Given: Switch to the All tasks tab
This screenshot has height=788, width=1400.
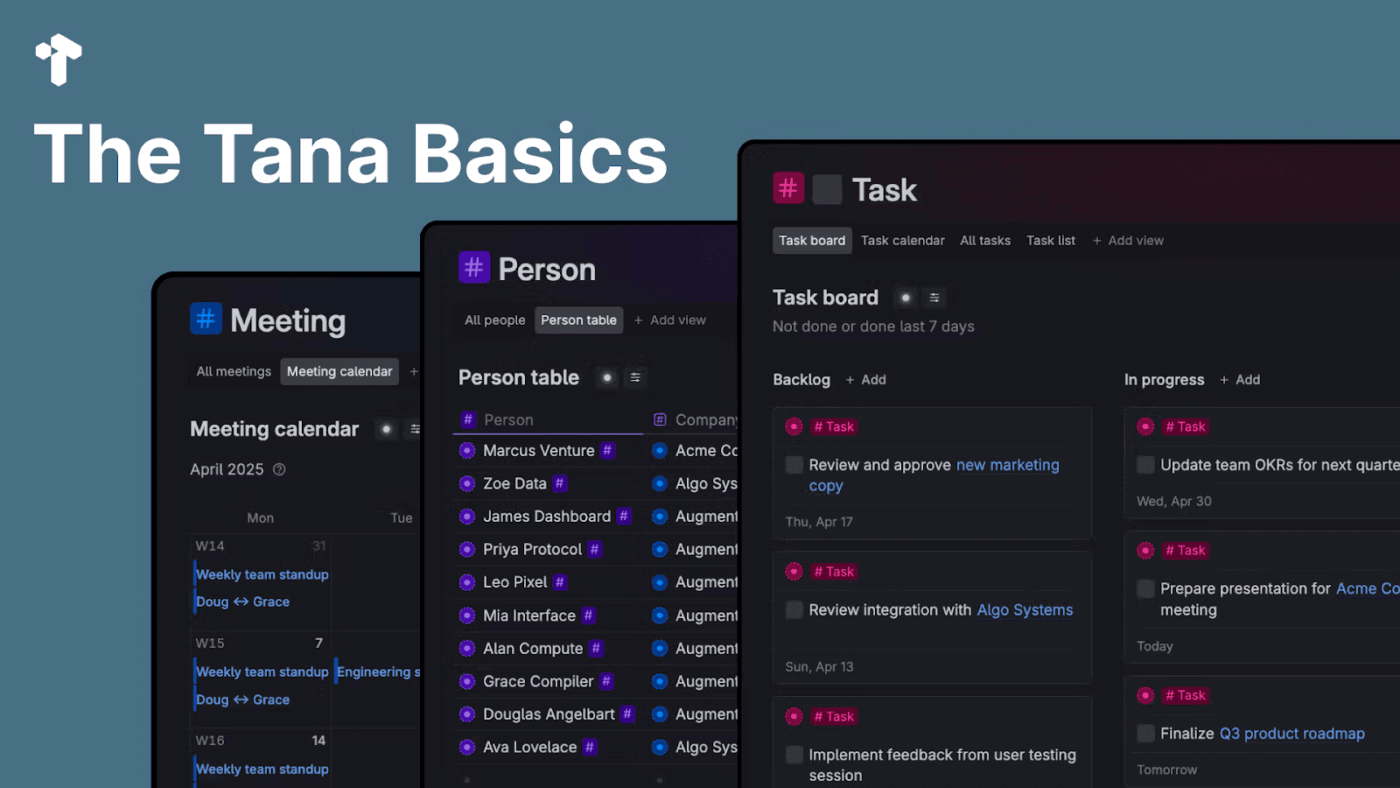Looking at the screenshot, I should (x=985, y=240).
